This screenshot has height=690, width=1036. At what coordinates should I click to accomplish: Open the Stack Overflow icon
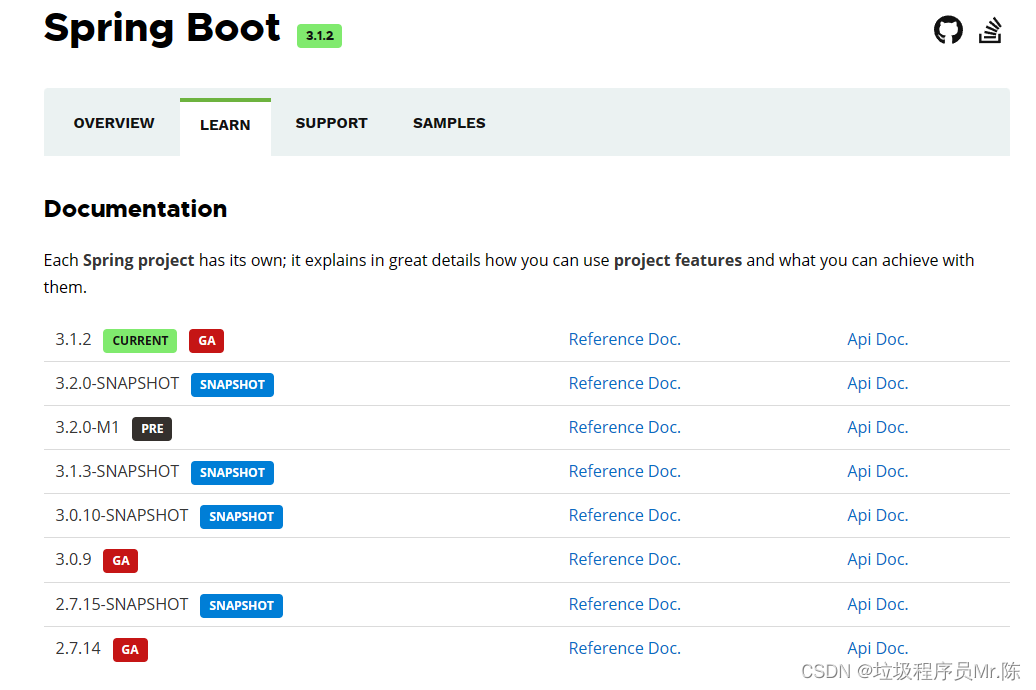point(990,30)
